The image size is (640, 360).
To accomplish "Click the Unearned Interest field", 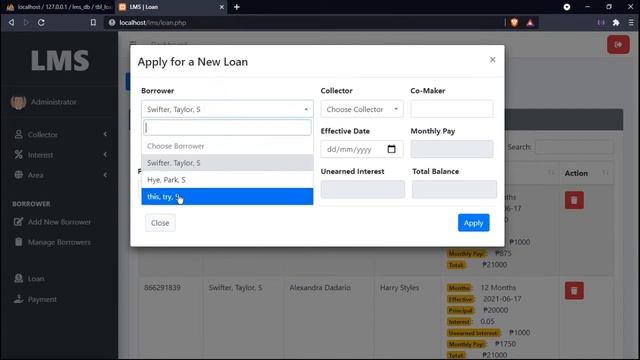I will point(362,189).
